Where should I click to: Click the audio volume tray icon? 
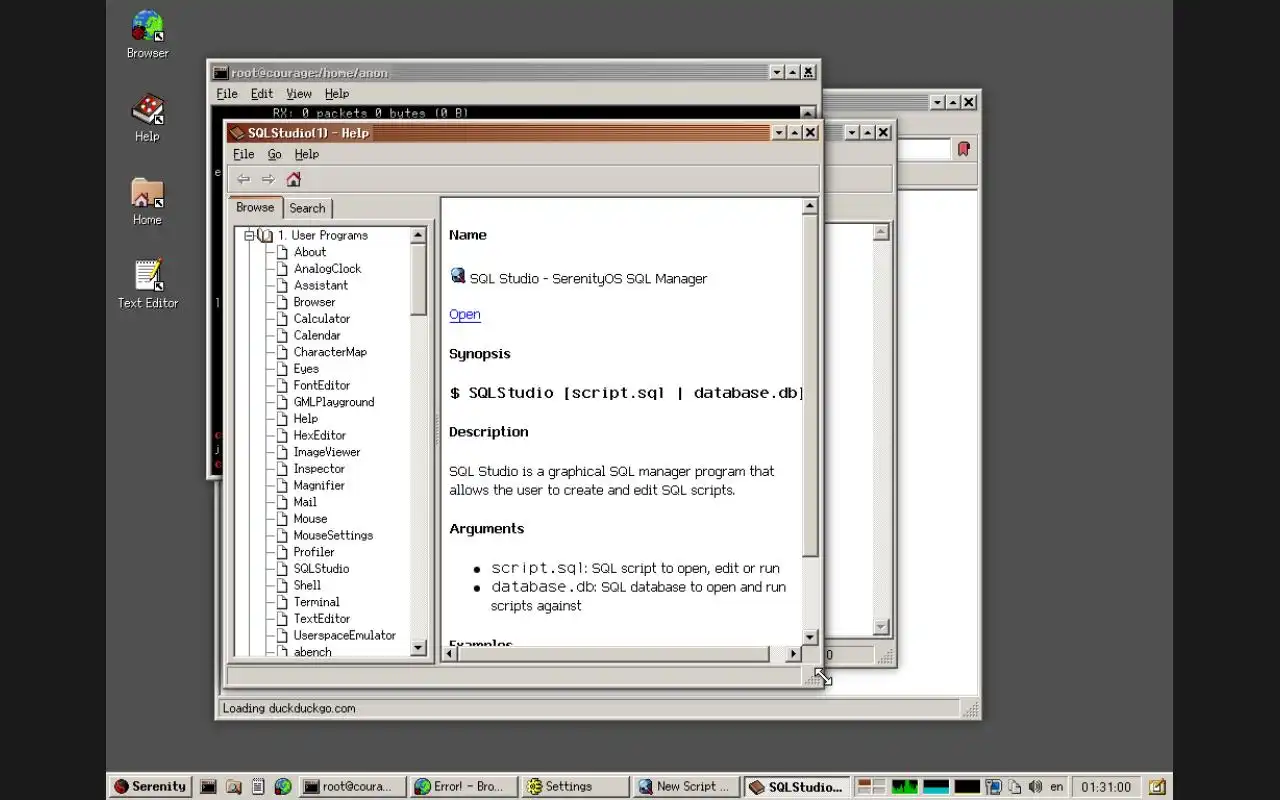tap(1035, 787)
